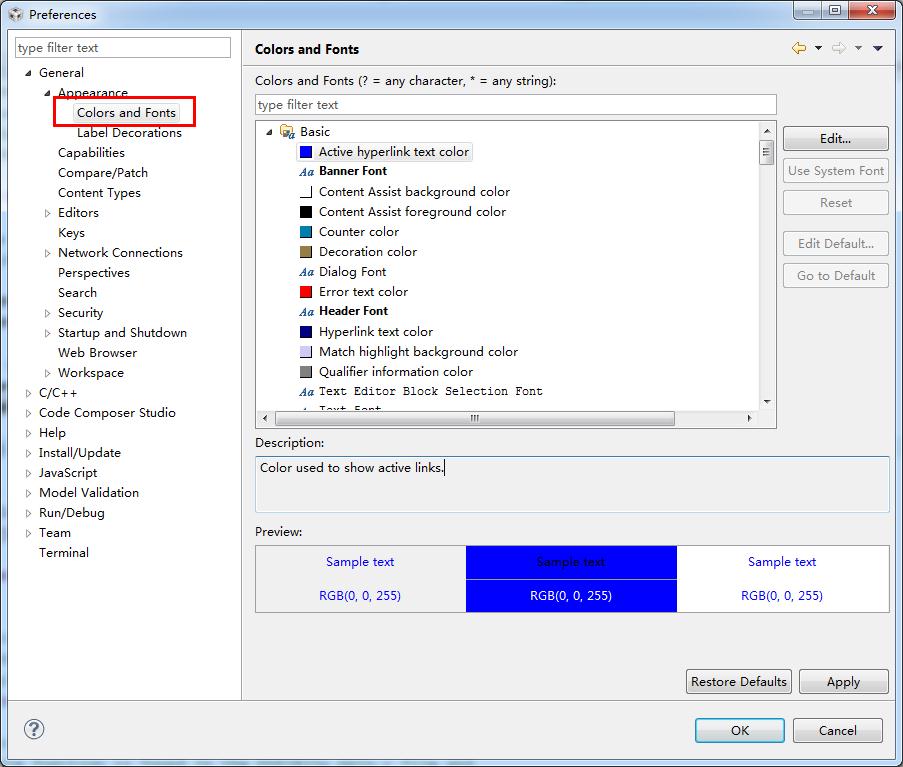This screenshot has height=767, width=903.
Task: Collapse the Appearance tree node
Action: click(x=47, y=93)
